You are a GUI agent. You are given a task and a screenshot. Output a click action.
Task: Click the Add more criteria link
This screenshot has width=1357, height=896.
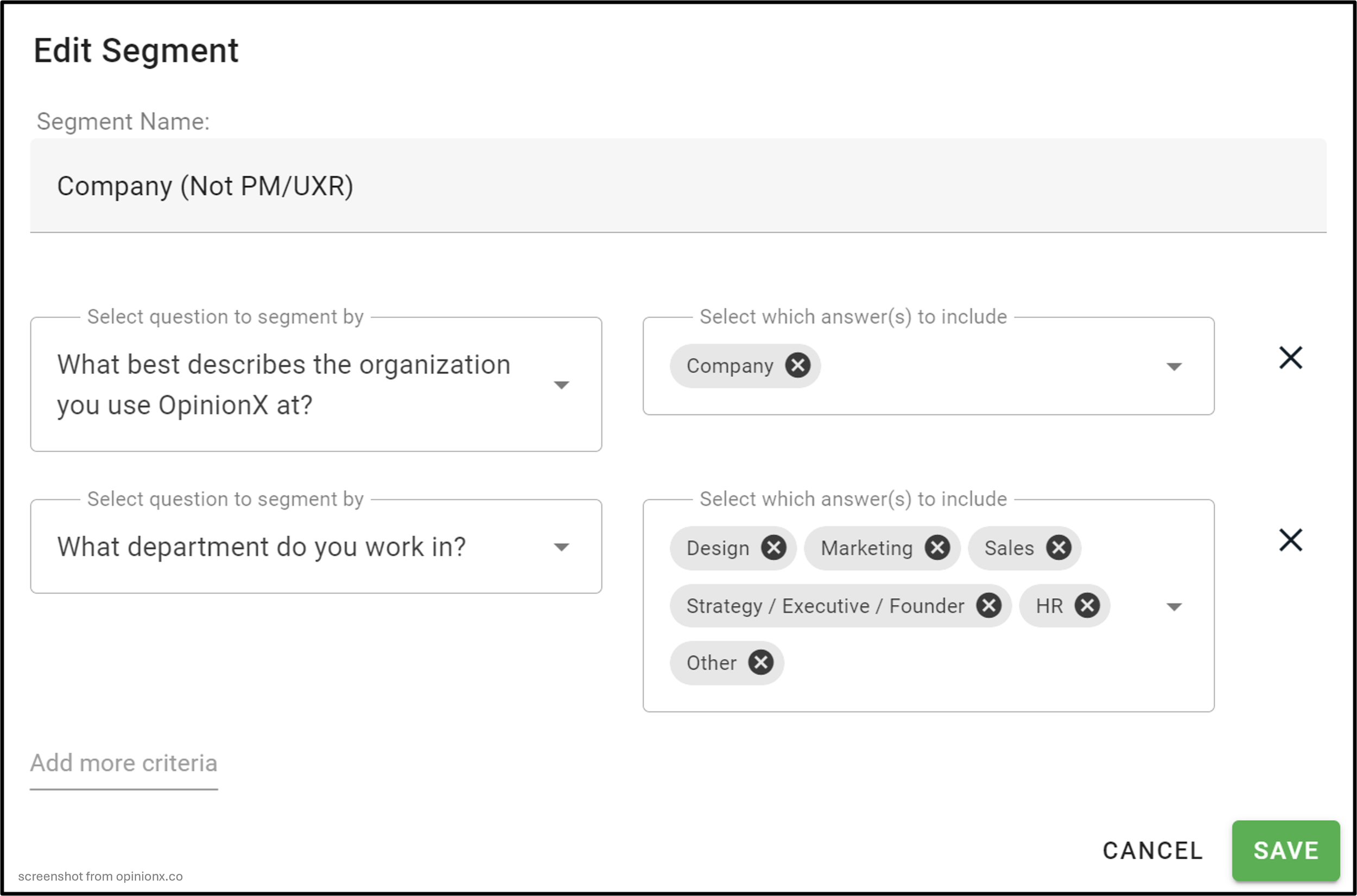[x=124, y=764]
